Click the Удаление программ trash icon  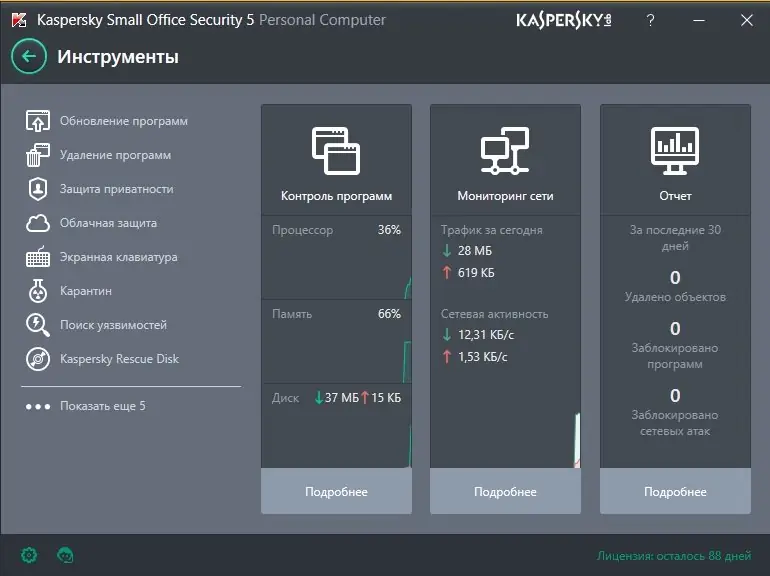pyautogui.click(x=38, y=155)
